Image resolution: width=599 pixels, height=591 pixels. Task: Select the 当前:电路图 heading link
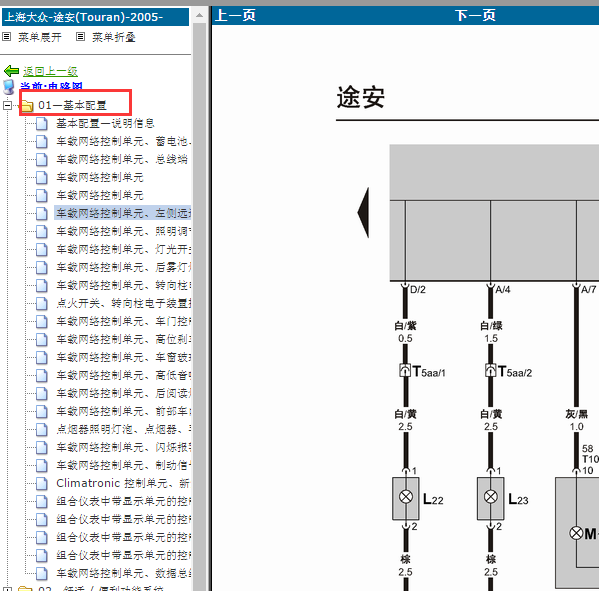click(51, 86)
